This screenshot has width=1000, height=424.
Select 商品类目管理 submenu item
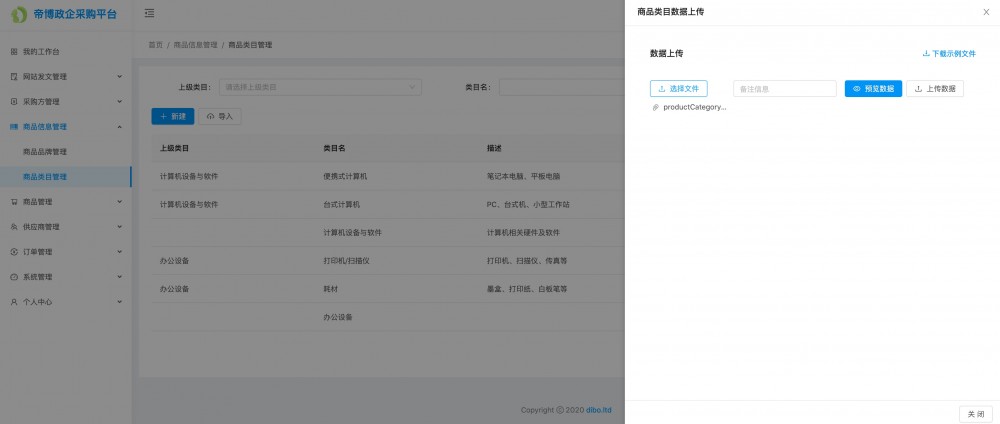66,177
